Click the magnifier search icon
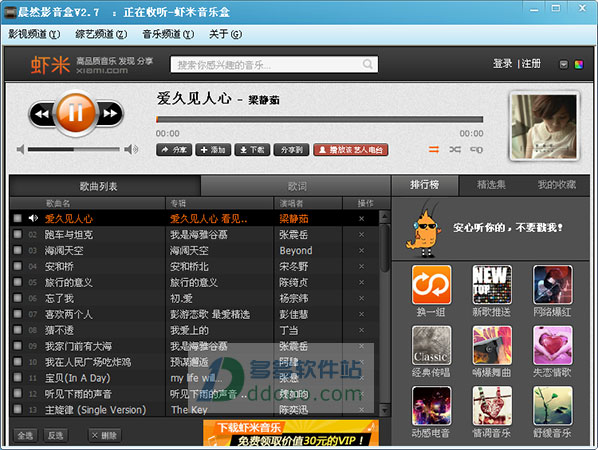 point(368,64)
